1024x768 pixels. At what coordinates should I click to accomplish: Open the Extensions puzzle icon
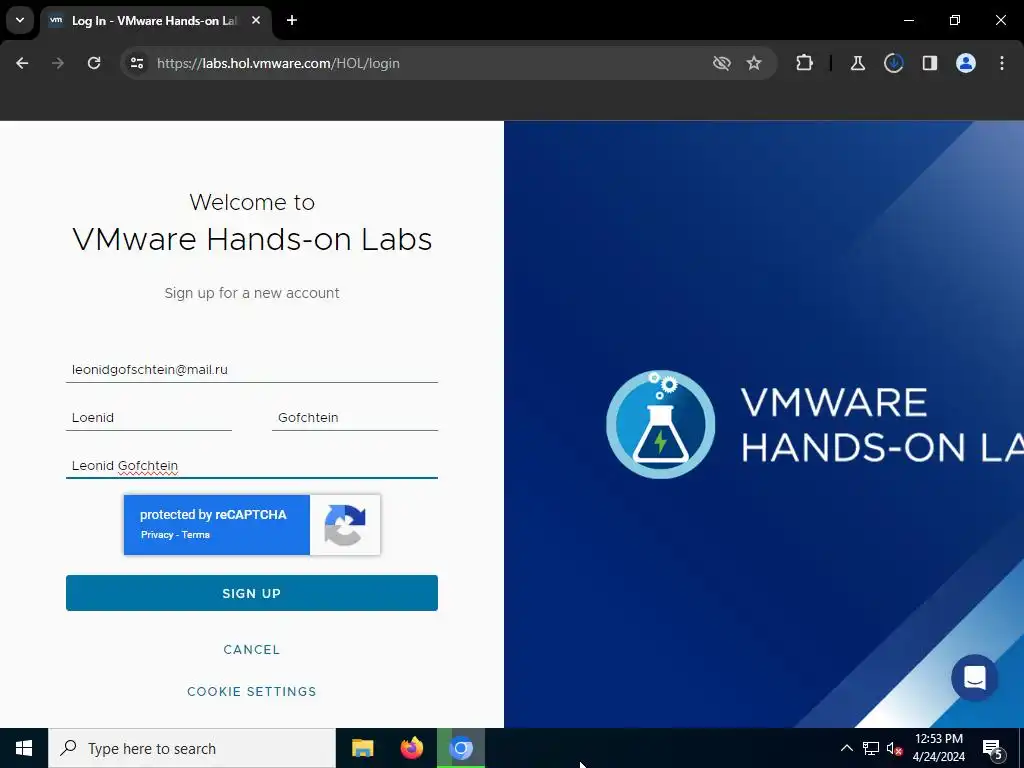click(x=805, y=63)
